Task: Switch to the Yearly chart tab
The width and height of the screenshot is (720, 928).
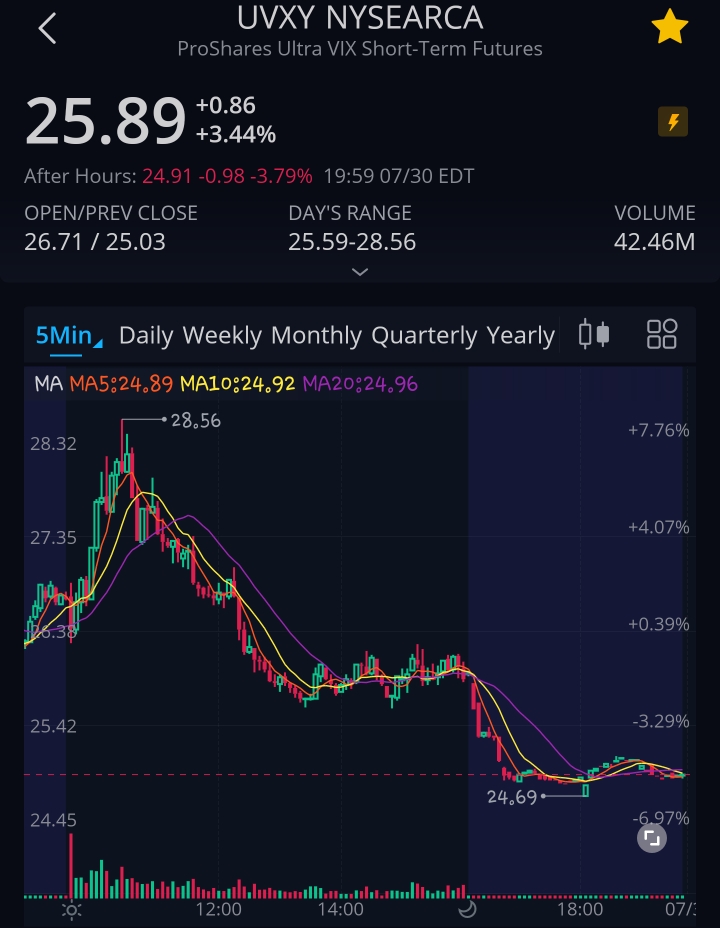Action: [x=521, y=336]
